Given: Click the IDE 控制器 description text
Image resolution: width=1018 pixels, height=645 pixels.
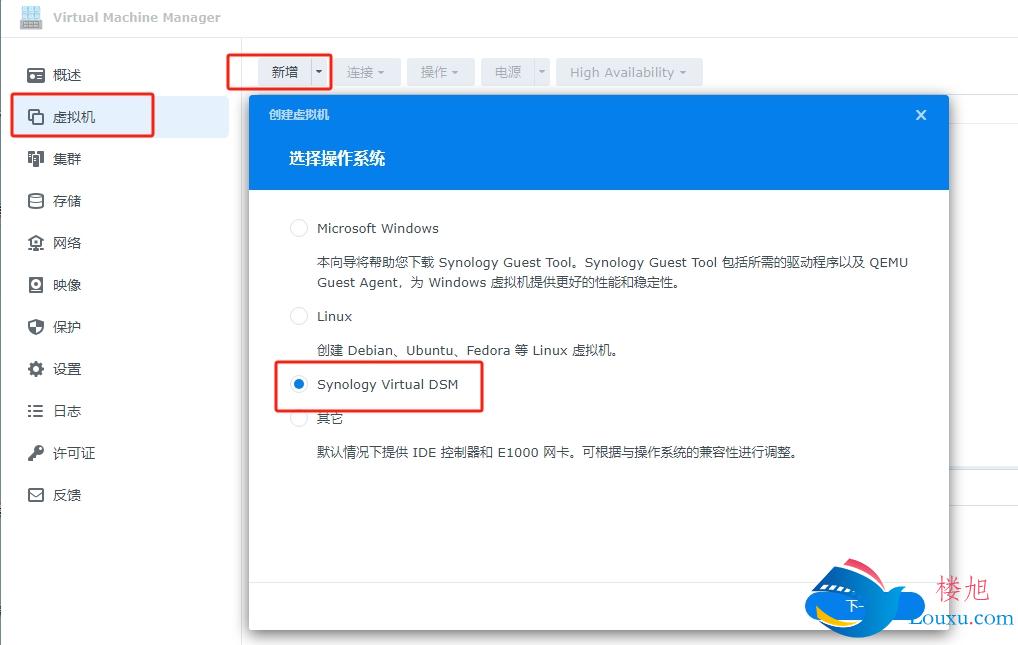Looking at the screenshot, I should click(557, 452).
